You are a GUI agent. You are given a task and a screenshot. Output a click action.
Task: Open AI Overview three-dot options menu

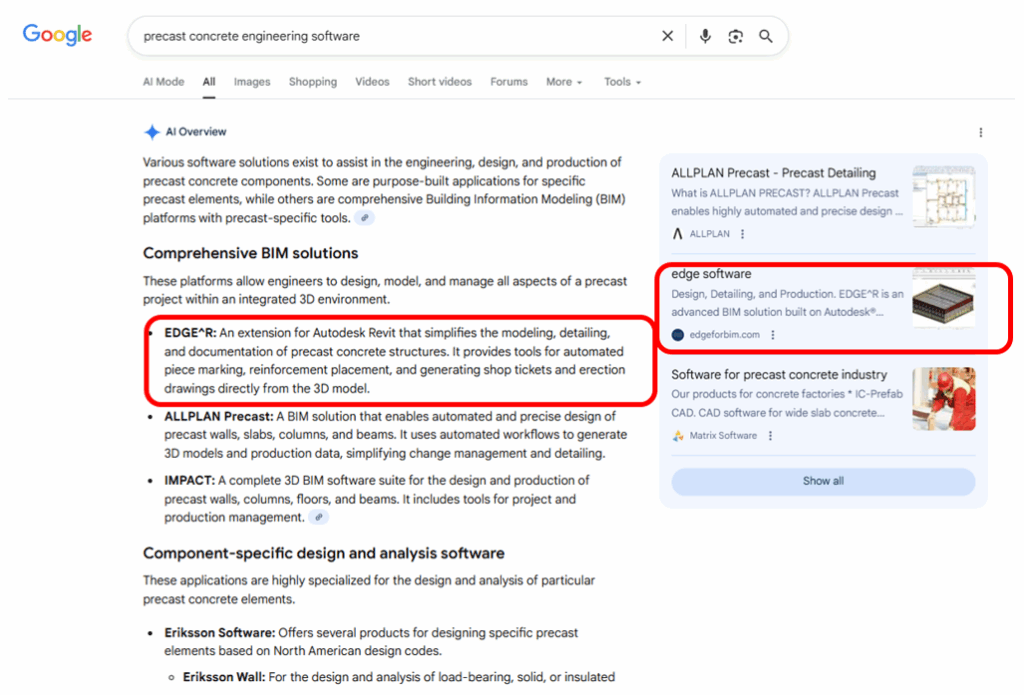click(x=980, y=133)
